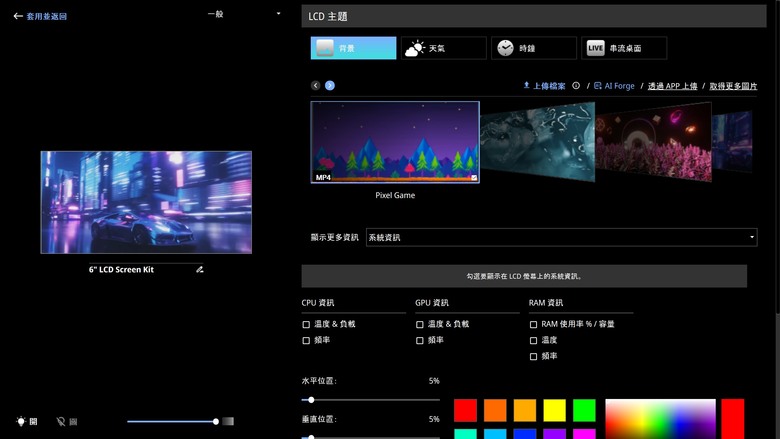
Task: Click 上傳檔案 upload file link
Action: click(544, 86)
